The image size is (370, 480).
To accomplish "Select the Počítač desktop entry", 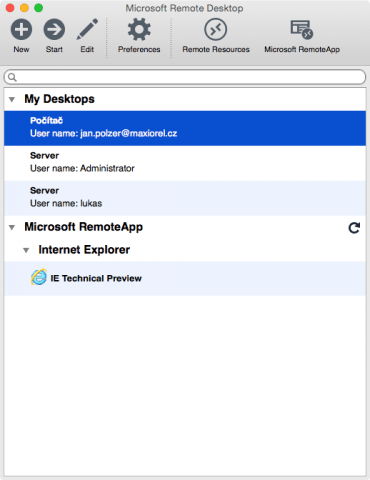I will [185, 128].
